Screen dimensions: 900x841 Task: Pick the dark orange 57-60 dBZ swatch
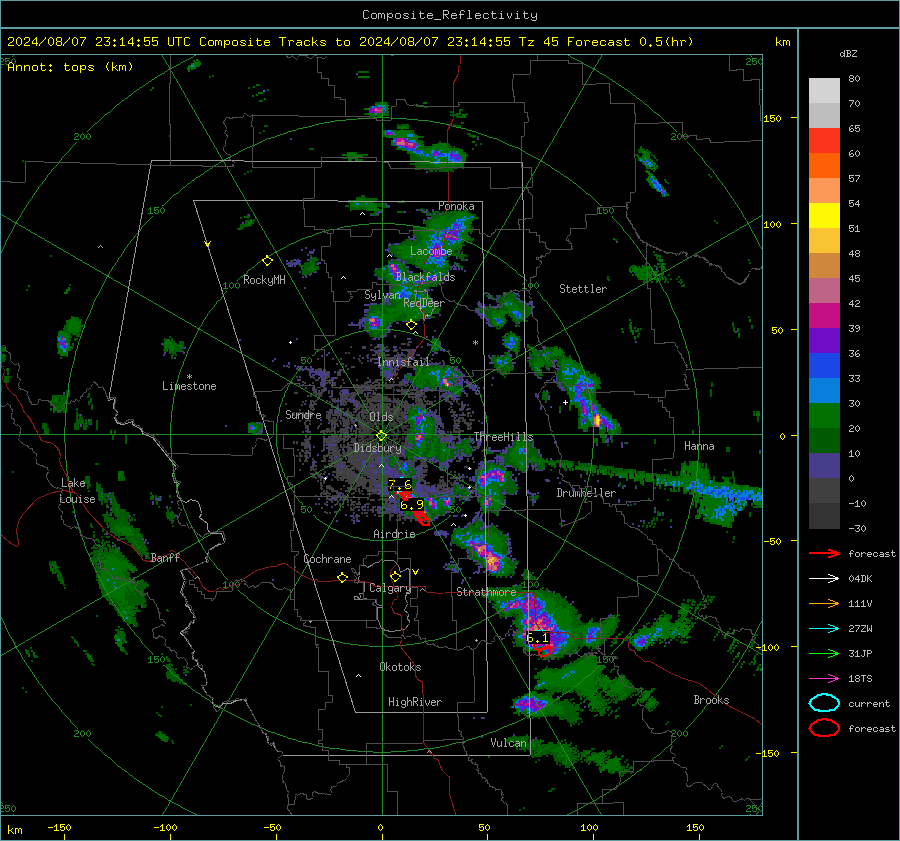[x=824, y=166]
